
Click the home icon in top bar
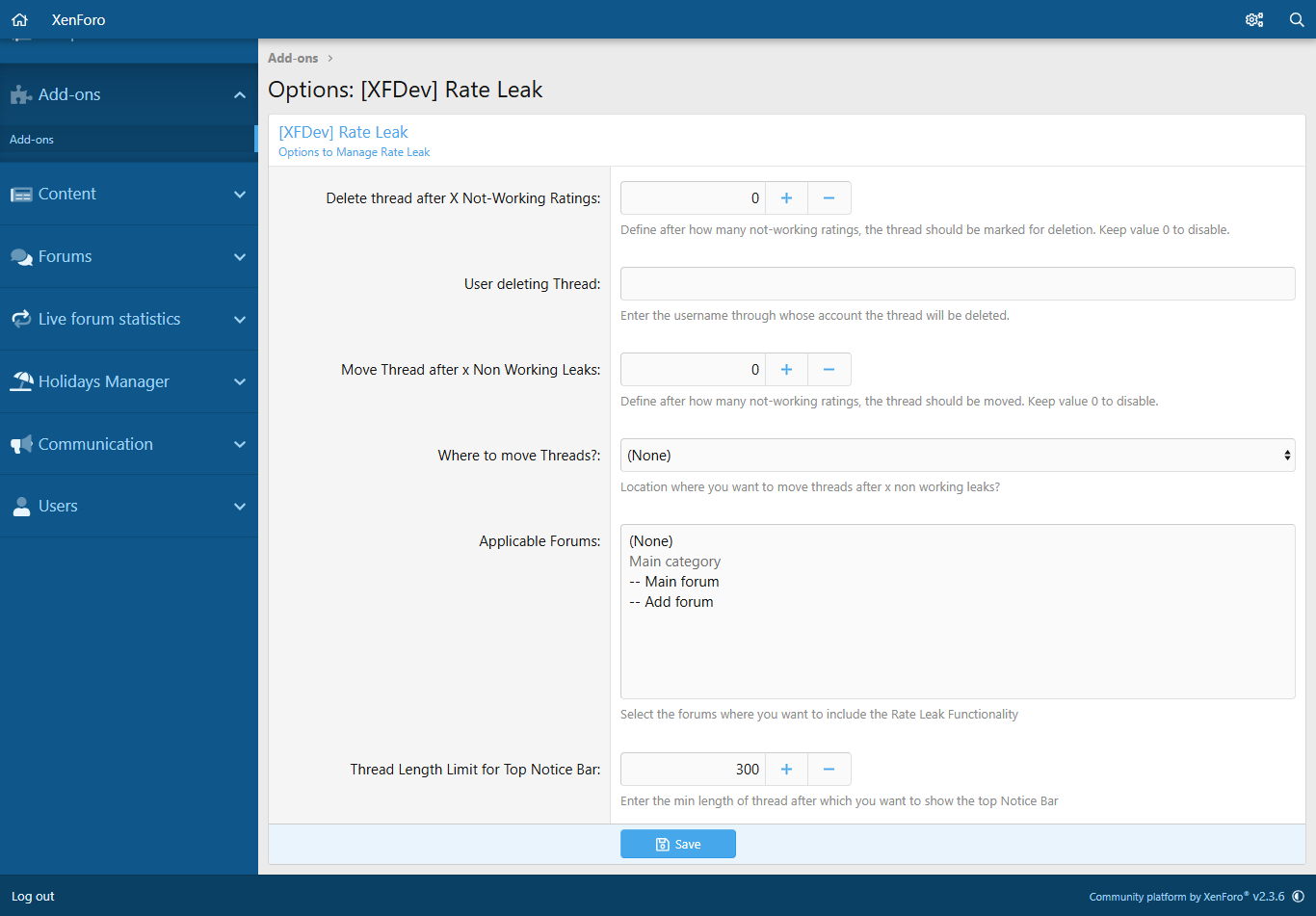pyautogui.click(x=19, y=19)
